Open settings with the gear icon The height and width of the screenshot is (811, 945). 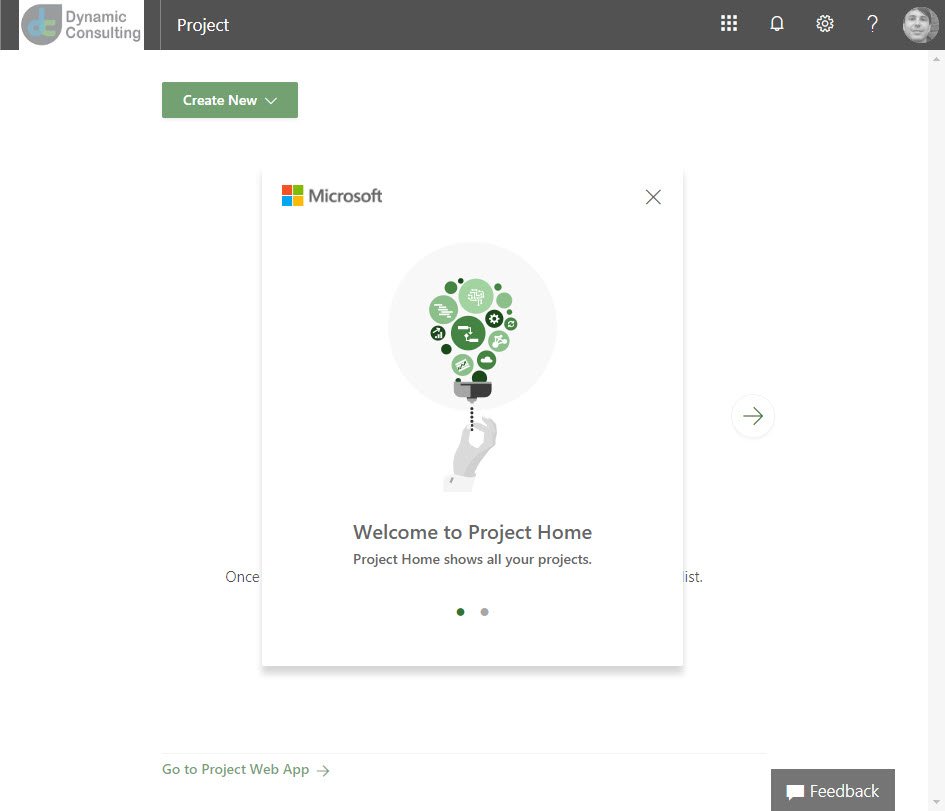pyautogui.click(x=824, y=23)
